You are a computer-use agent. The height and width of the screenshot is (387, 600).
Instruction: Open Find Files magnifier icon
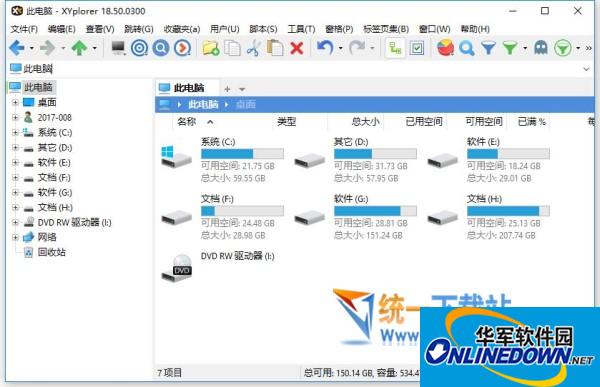pyautogui.click(x=467, y=48)
